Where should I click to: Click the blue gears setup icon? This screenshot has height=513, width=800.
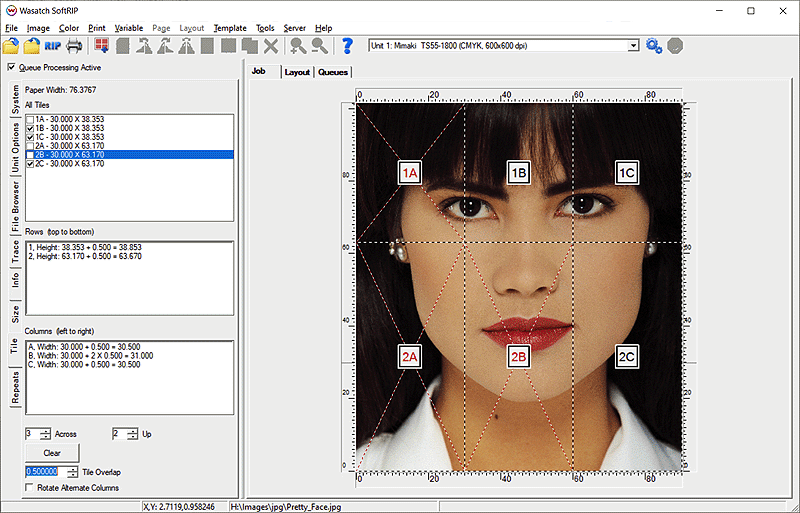(654, 46)
